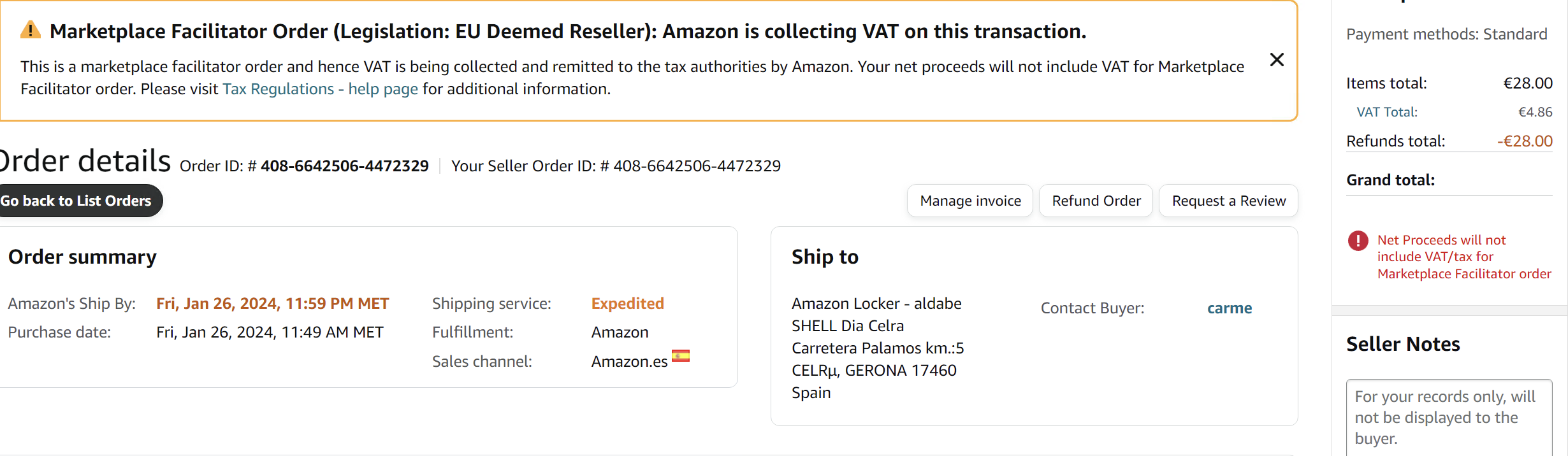Screen dimensions: 1568x456
Task: Dismiss the Marketplace Facilitator alert banner
Action: click(1277, 60)
